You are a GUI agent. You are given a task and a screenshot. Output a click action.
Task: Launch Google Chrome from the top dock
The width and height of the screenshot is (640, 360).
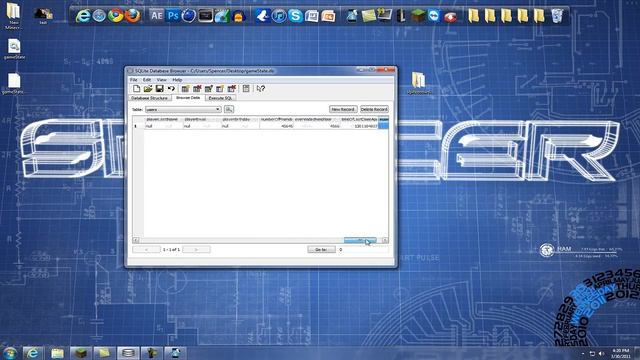(x=116, y=16)
